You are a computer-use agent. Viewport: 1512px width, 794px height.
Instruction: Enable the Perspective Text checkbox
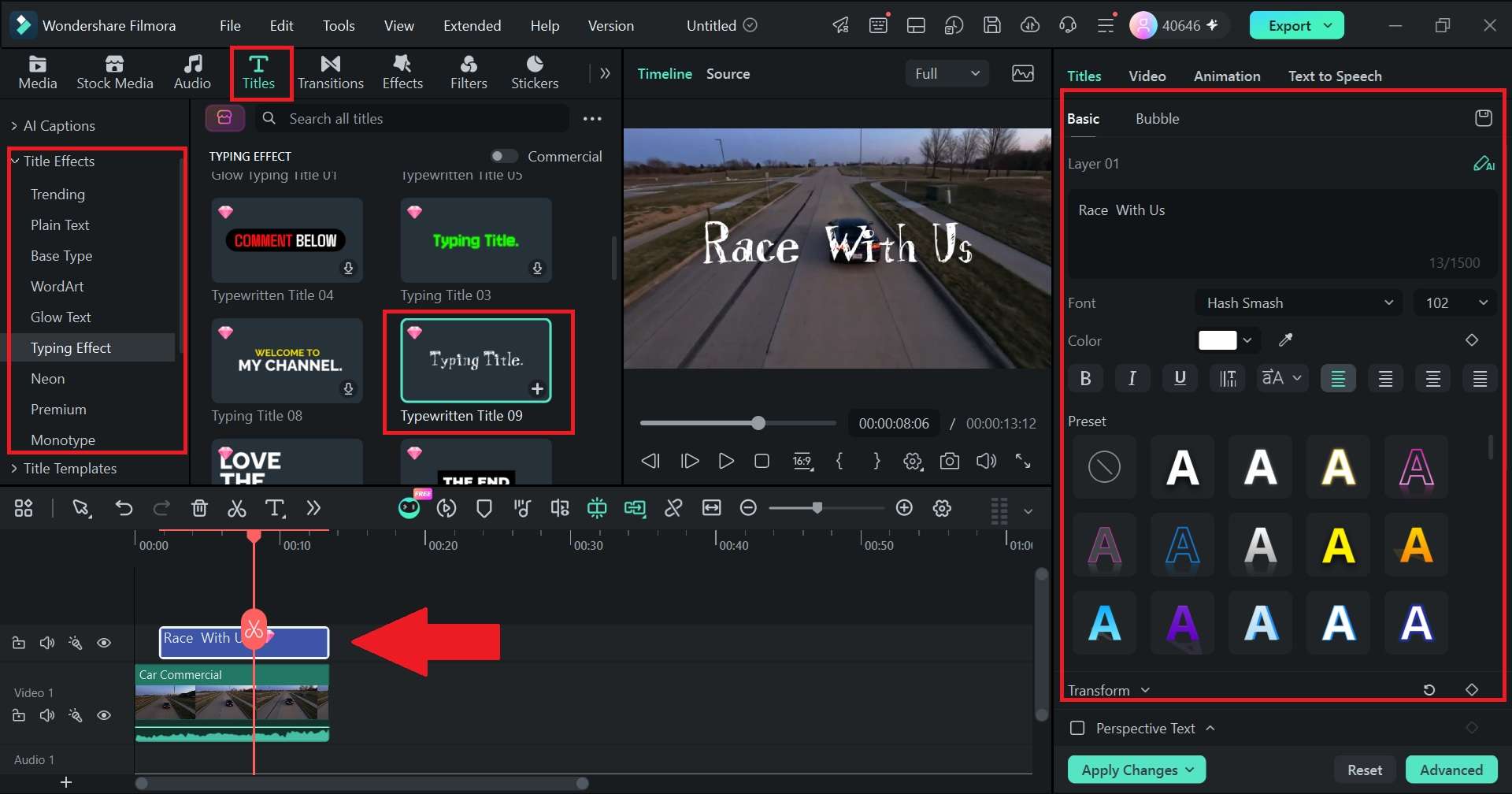[1077, 728]
